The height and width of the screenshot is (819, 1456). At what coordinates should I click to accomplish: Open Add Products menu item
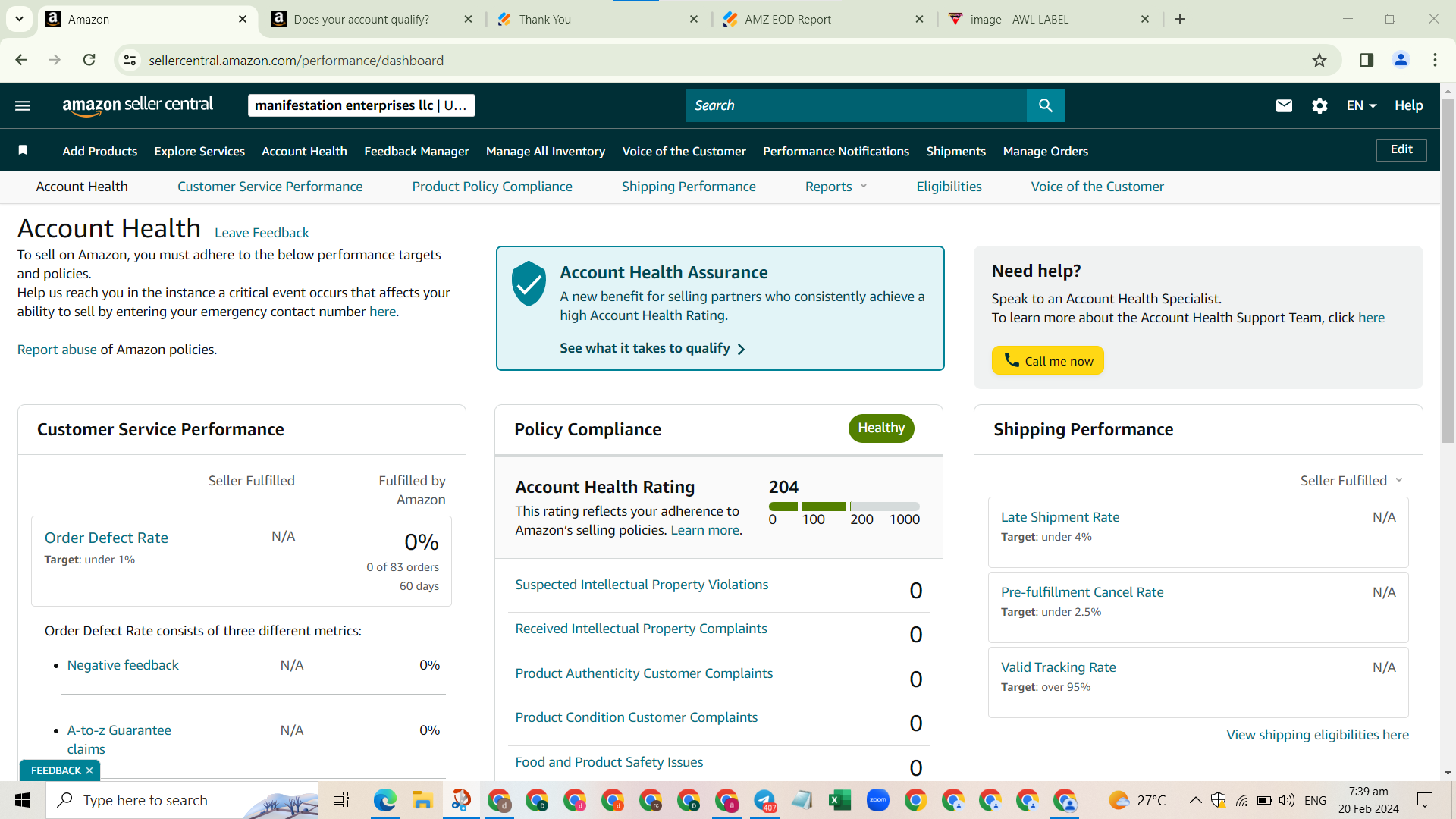[99, 151]
